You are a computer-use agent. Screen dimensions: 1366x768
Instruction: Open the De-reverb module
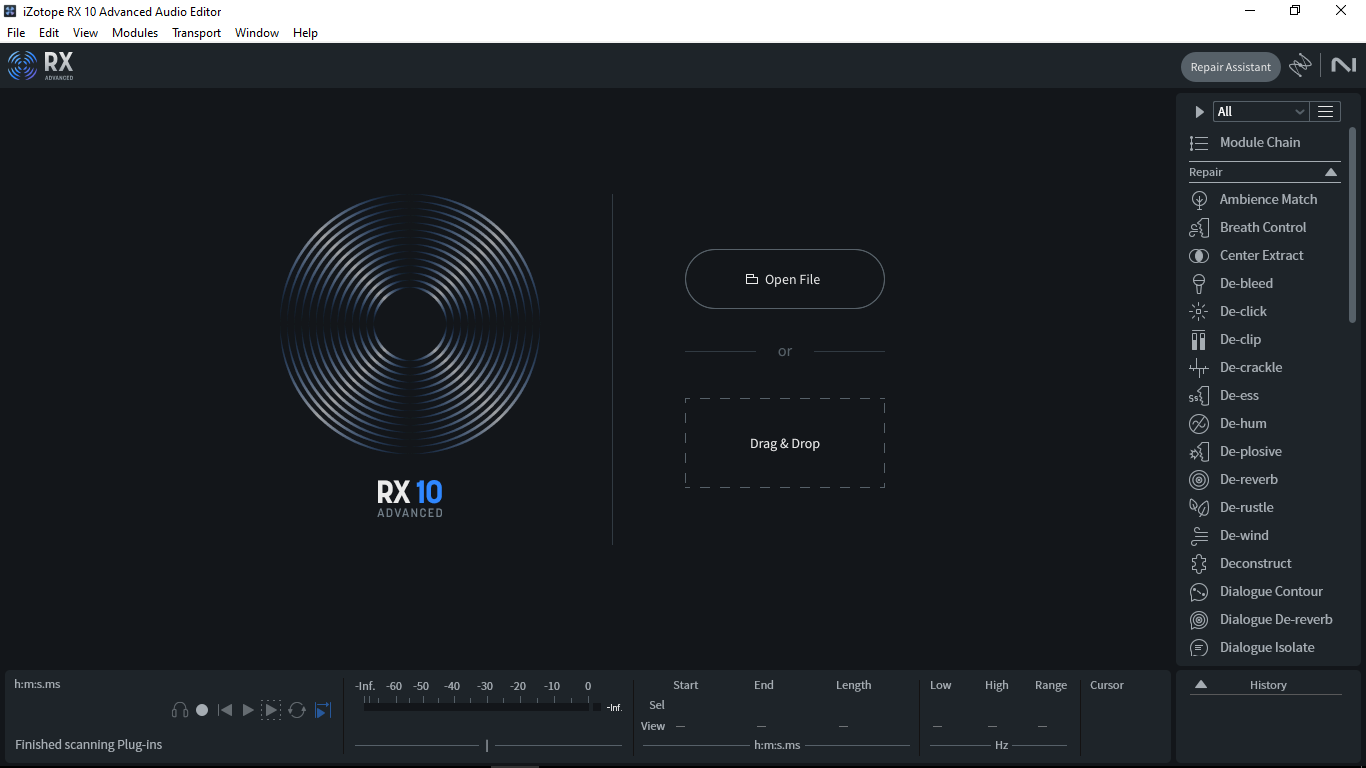point(1248,479)
